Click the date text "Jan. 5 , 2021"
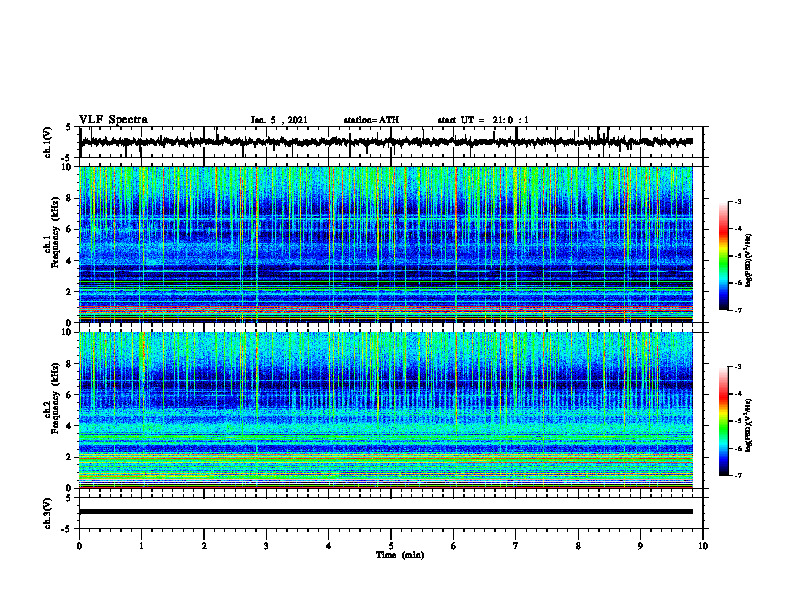This screenshot has height=612, width=792. [279, 120]
